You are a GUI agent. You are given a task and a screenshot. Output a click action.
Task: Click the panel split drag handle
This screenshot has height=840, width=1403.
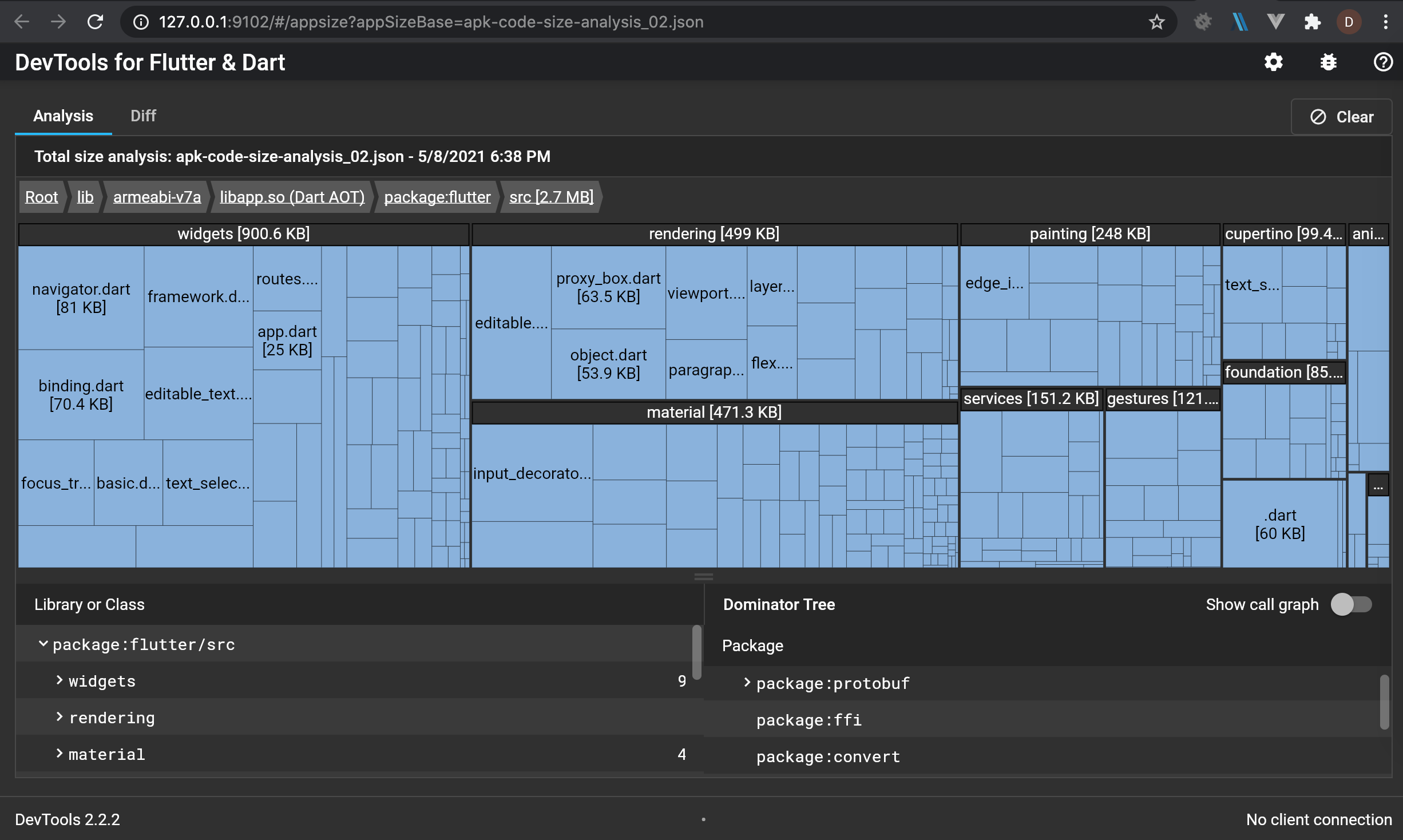pos(703,576)
